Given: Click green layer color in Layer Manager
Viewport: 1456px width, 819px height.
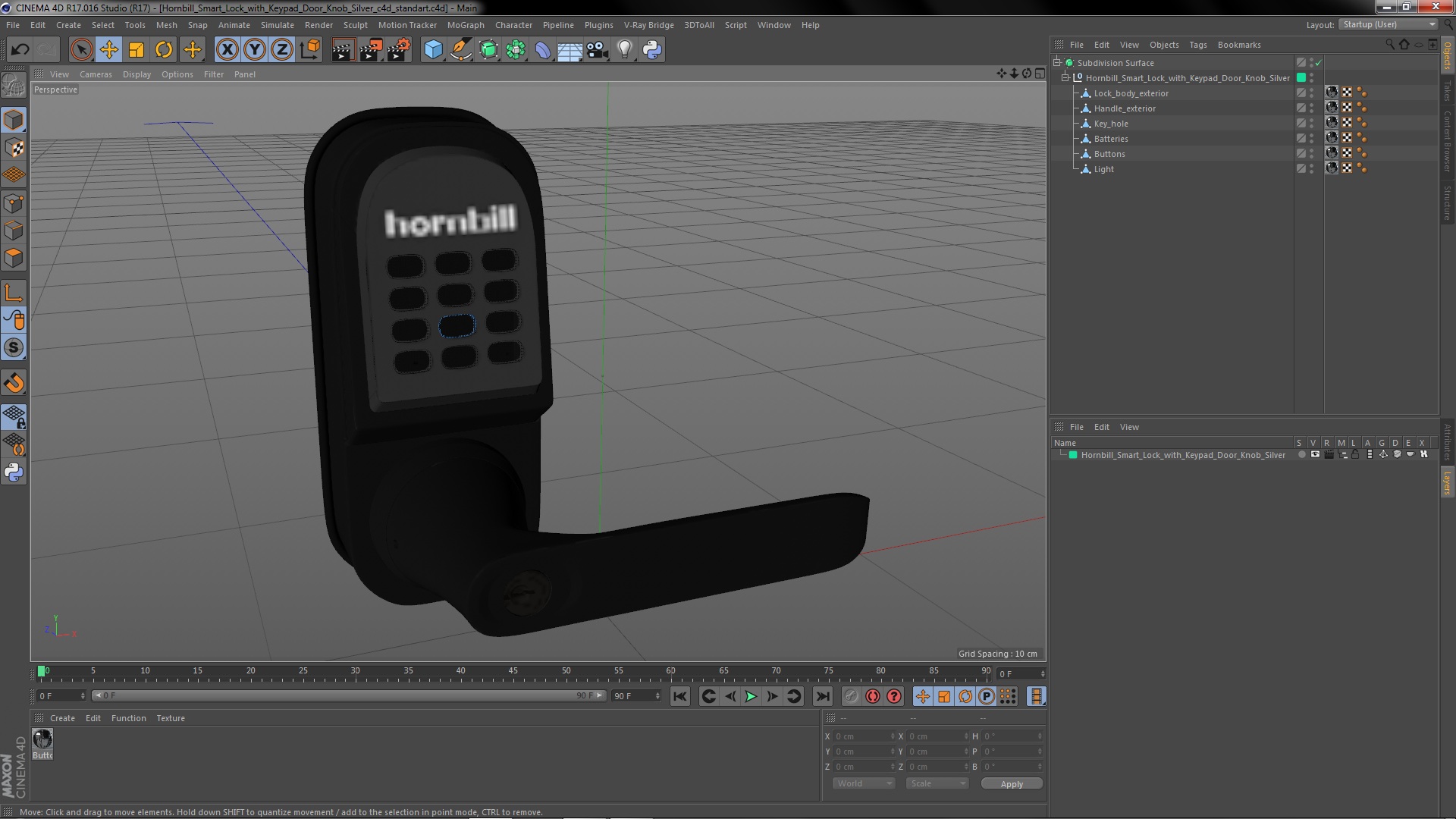Looking at the screenshot, I should pyautogui.click(x=1073, y=455).
